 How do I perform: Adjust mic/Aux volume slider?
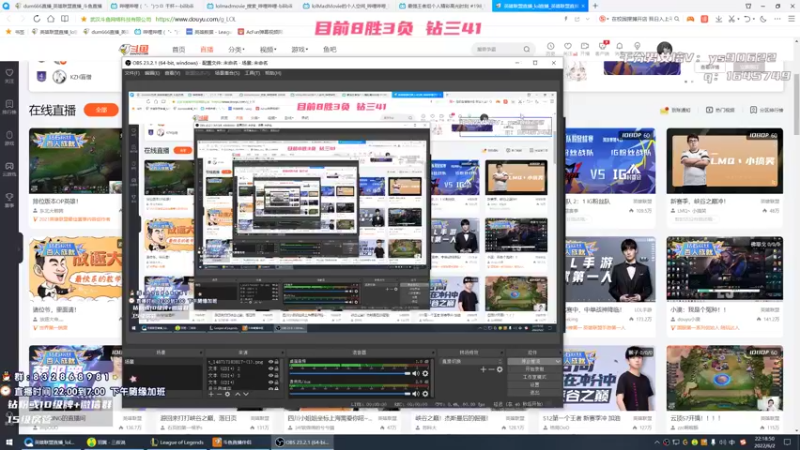tap(349, 393)
